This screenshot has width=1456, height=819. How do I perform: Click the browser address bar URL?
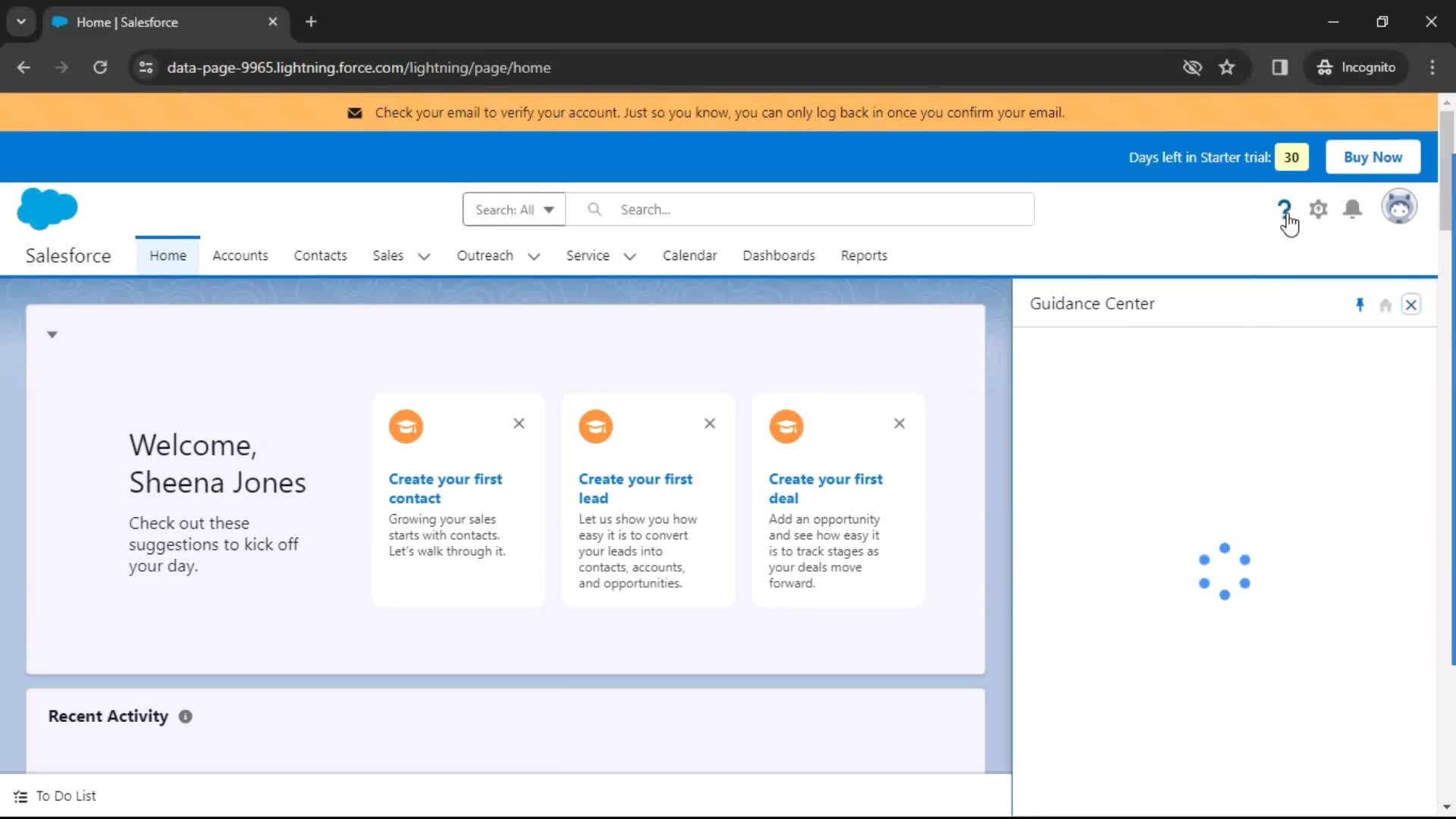(x=359, y=67)
